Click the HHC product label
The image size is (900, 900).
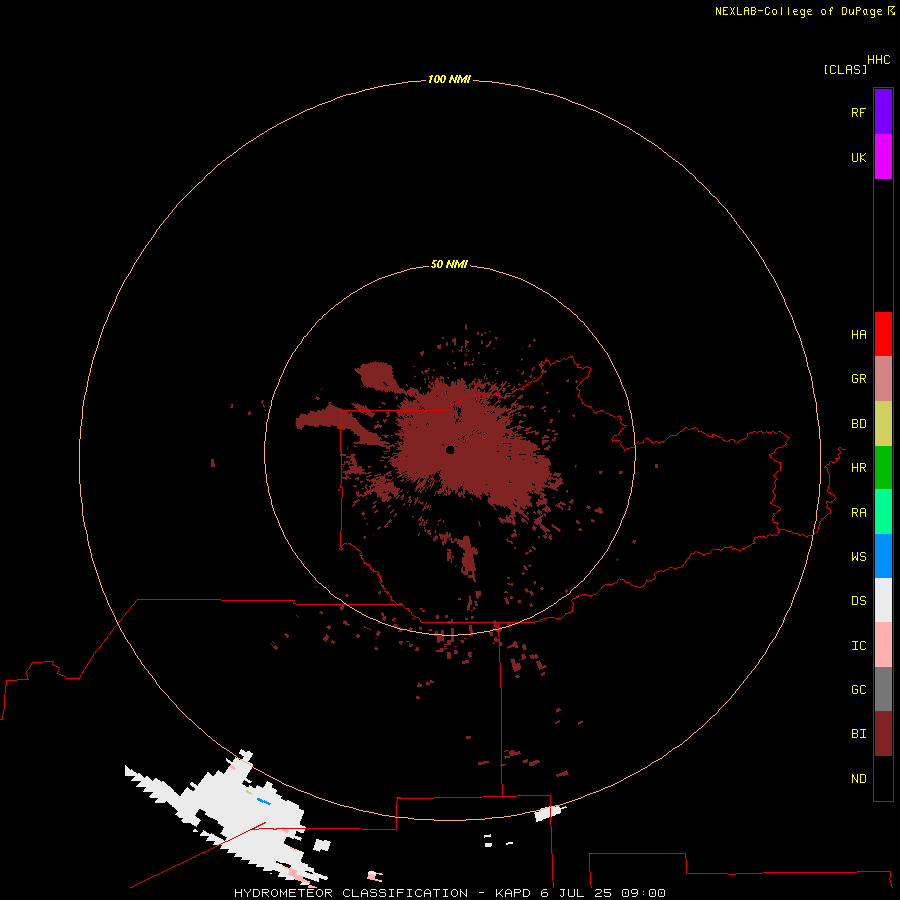point(878,60)
